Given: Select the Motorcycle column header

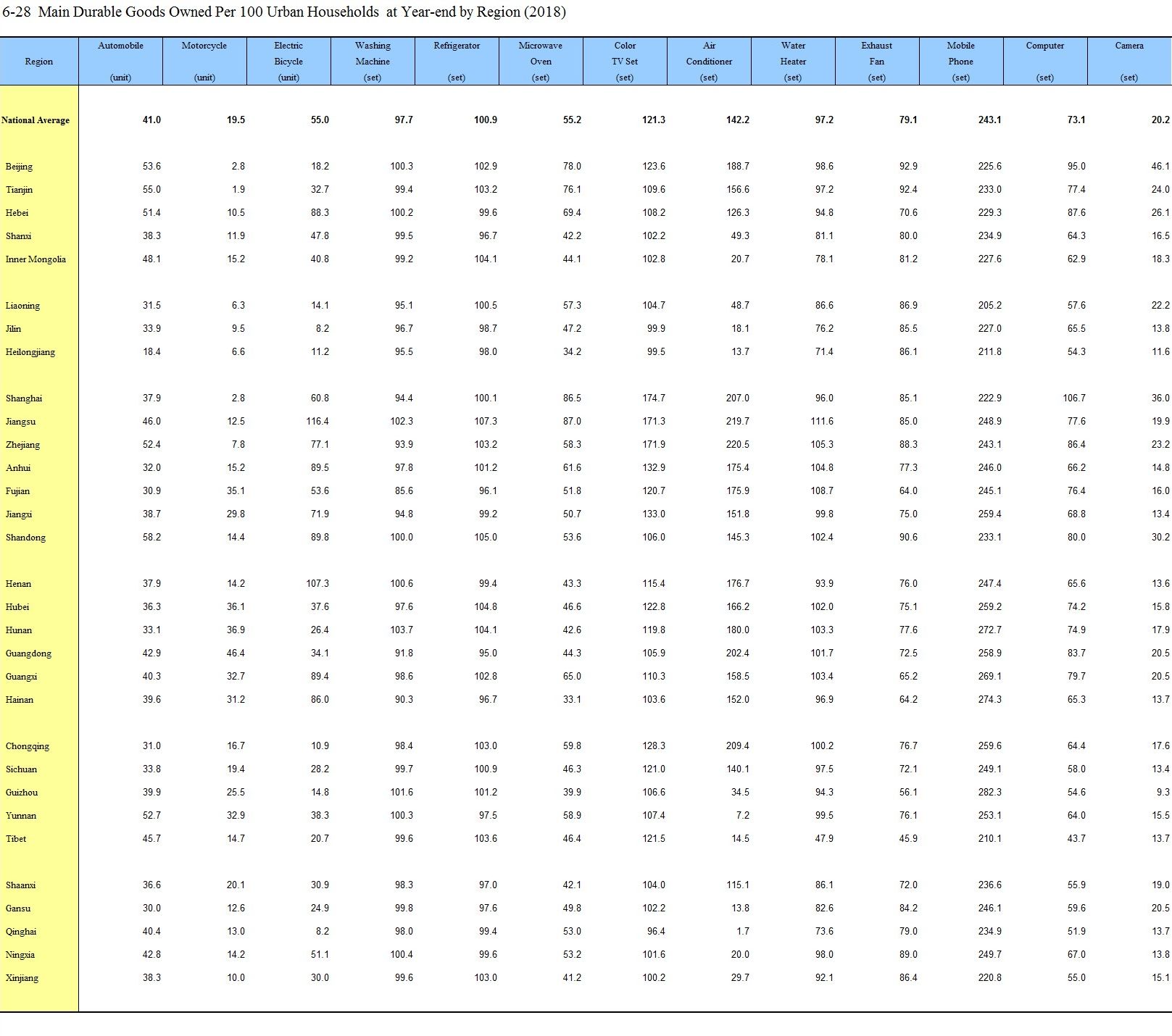Looking at the screenshot, I should pyautogui.click(x=204, y=62).
